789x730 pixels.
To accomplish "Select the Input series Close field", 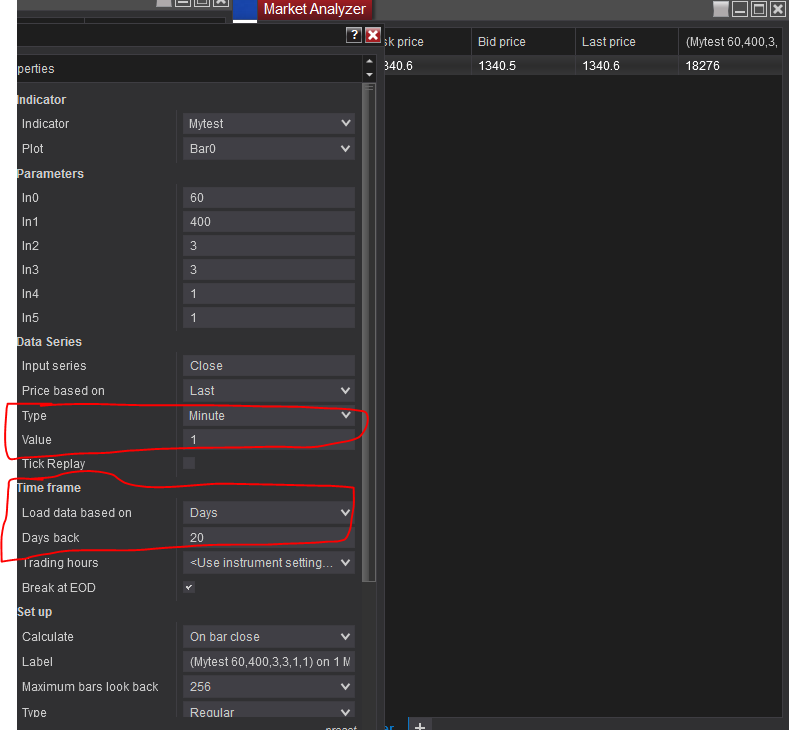I will click(269, 366).
